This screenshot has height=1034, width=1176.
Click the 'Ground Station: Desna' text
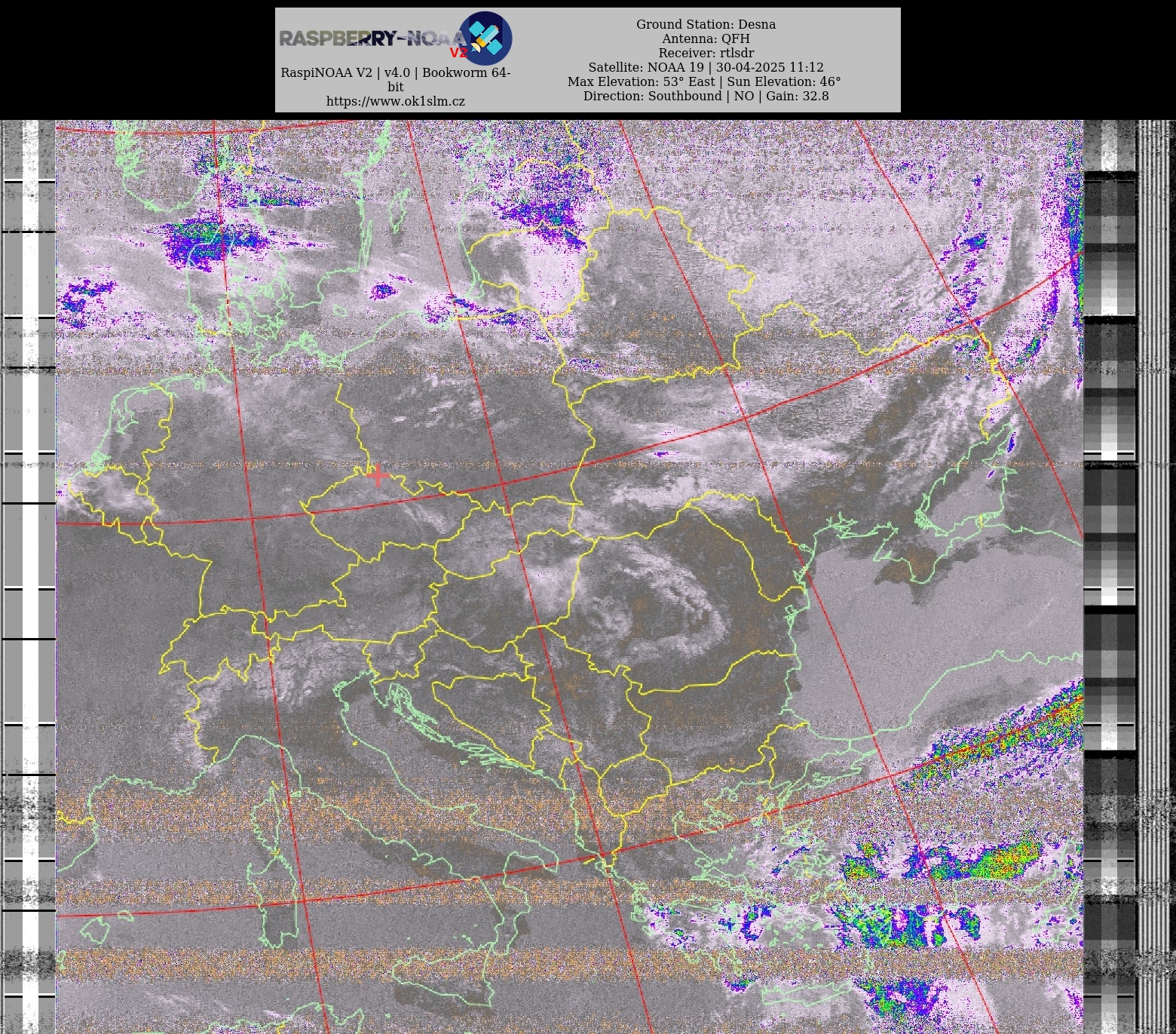[706, 24]
